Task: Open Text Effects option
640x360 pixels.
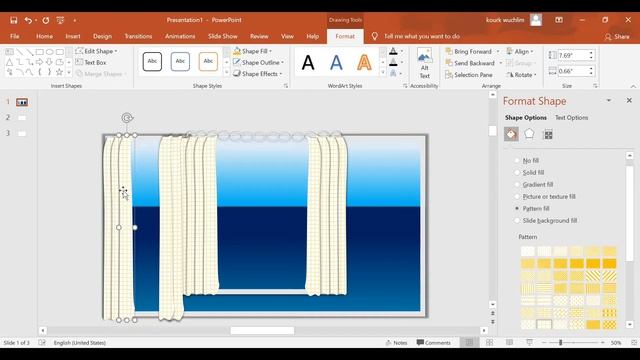Action: 396,73
